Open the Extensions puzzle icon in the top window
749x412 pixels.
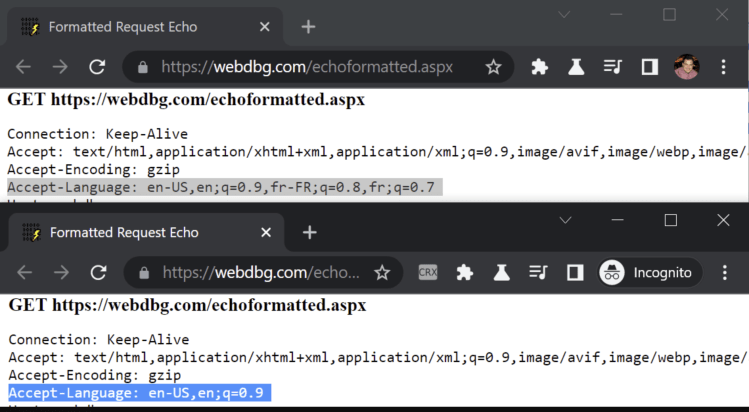(x=539, y=67)
